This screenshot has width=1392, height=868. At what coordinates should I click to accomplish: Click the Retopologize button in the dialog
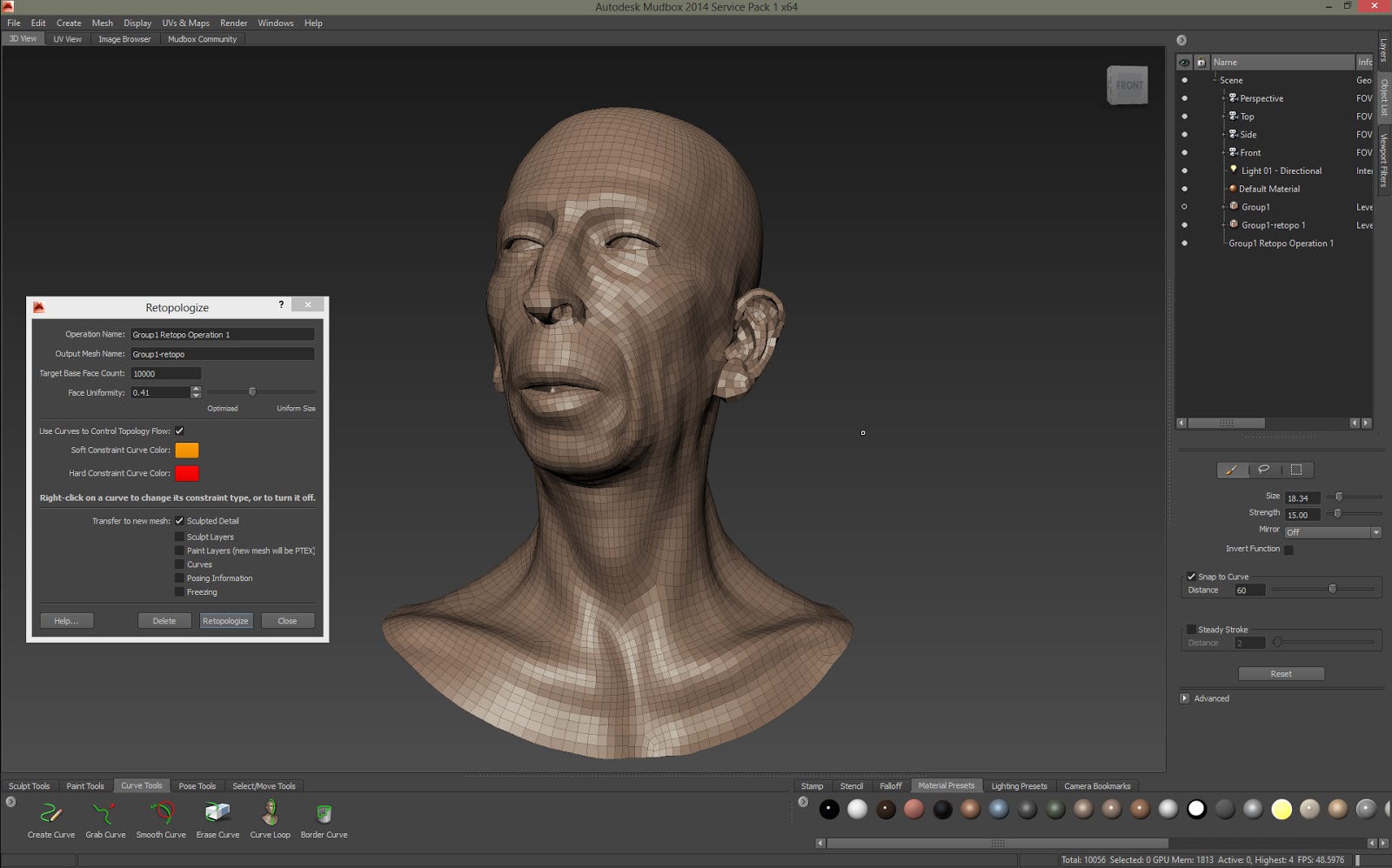225,620
